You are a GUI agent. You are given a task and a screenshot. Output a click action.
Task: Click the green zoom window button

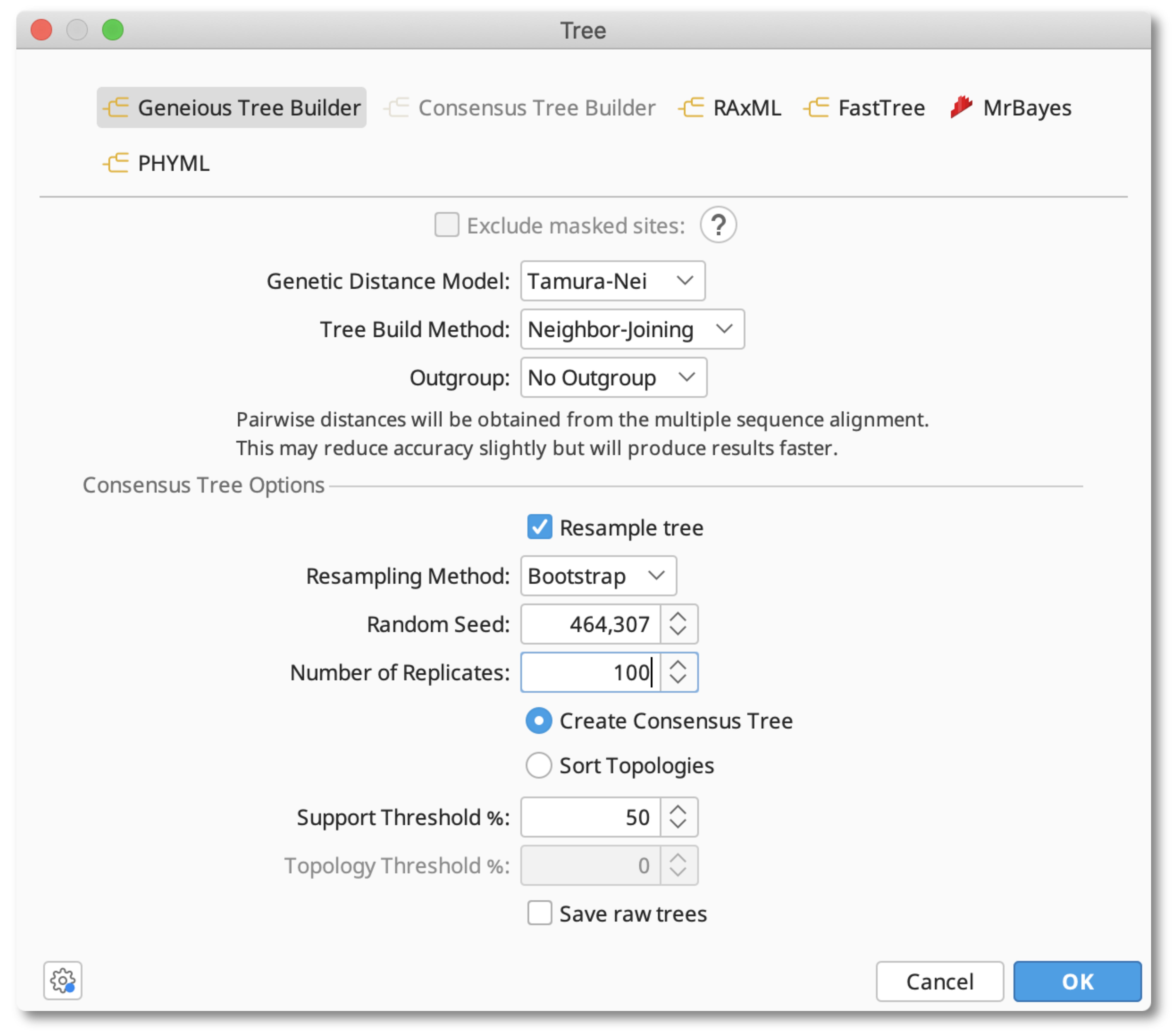113,30
